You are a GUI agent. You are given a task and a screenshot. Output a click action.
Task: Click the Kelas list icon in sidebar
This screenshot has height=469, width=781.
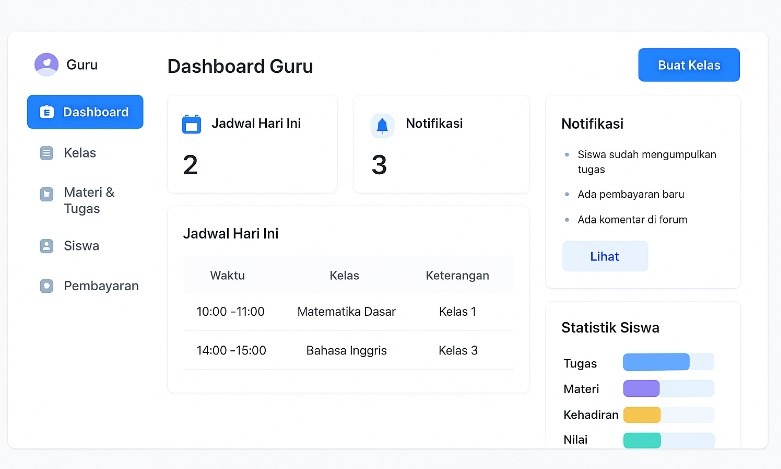46,153
